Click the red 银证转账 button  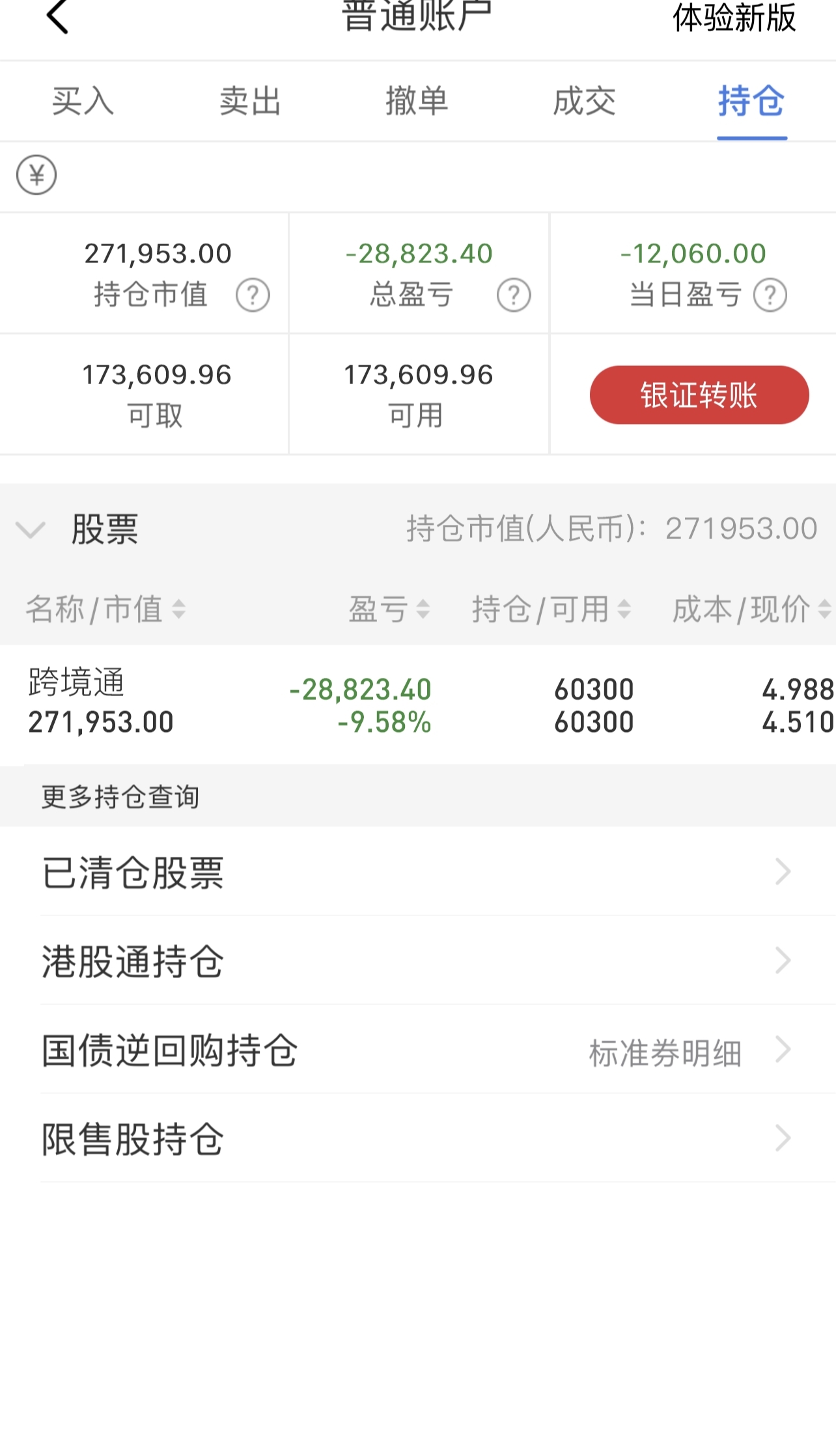pyautogui.click(x=699, y=395)
